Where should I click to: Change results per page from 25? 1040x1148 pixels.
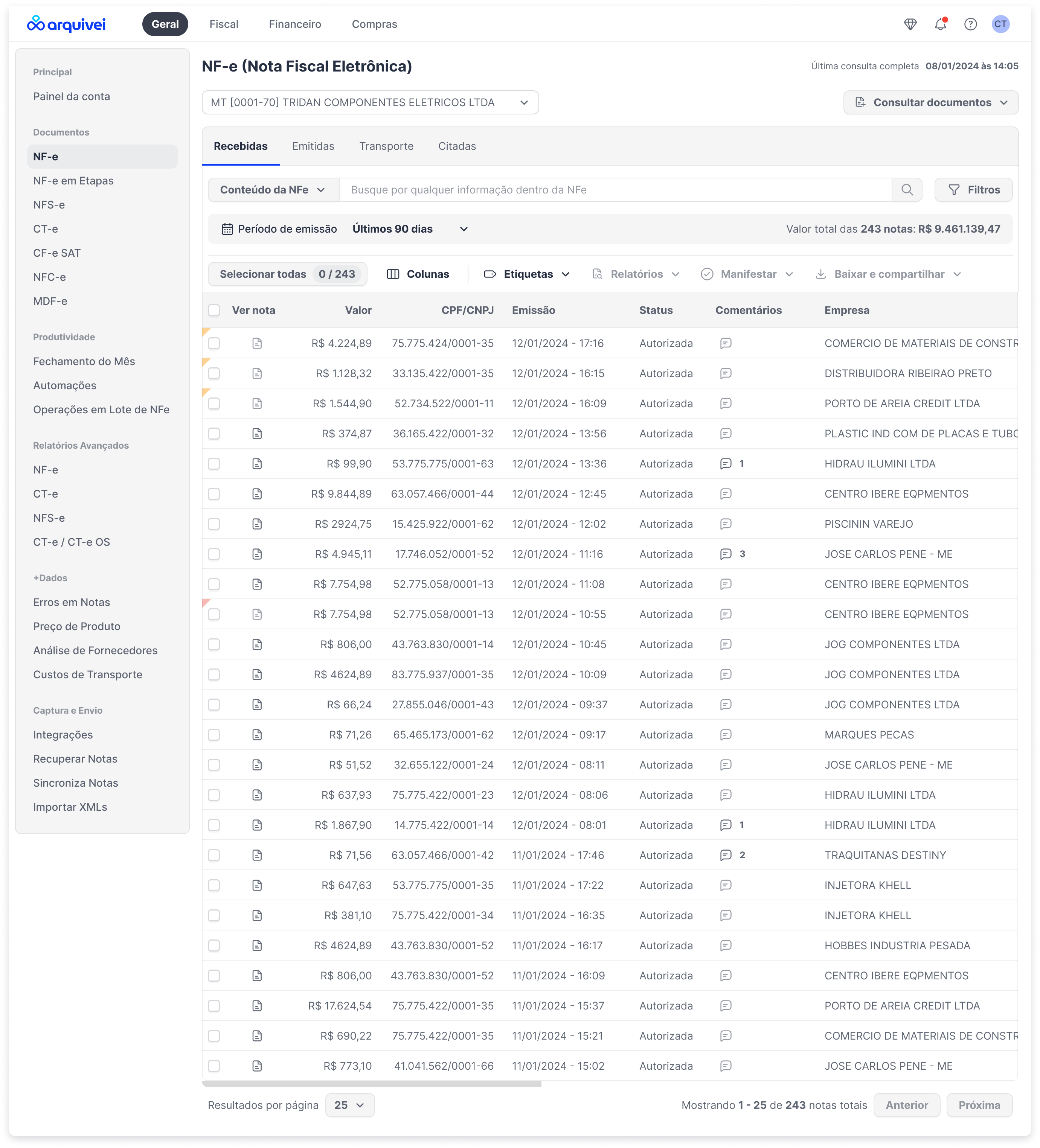tap(350, 1105)
